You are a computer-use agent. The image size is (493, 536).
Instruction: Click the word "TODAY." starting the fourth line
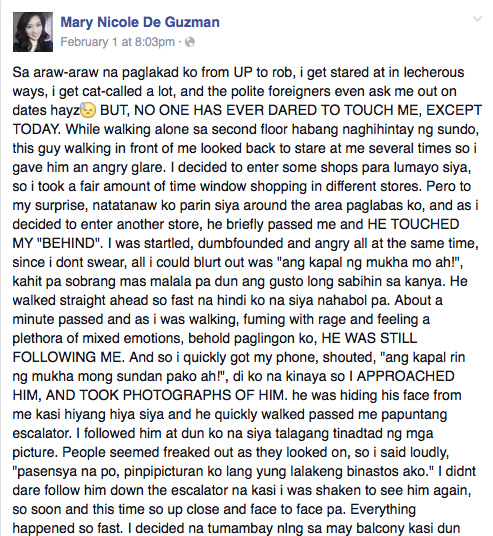click(x=37, y=129)
